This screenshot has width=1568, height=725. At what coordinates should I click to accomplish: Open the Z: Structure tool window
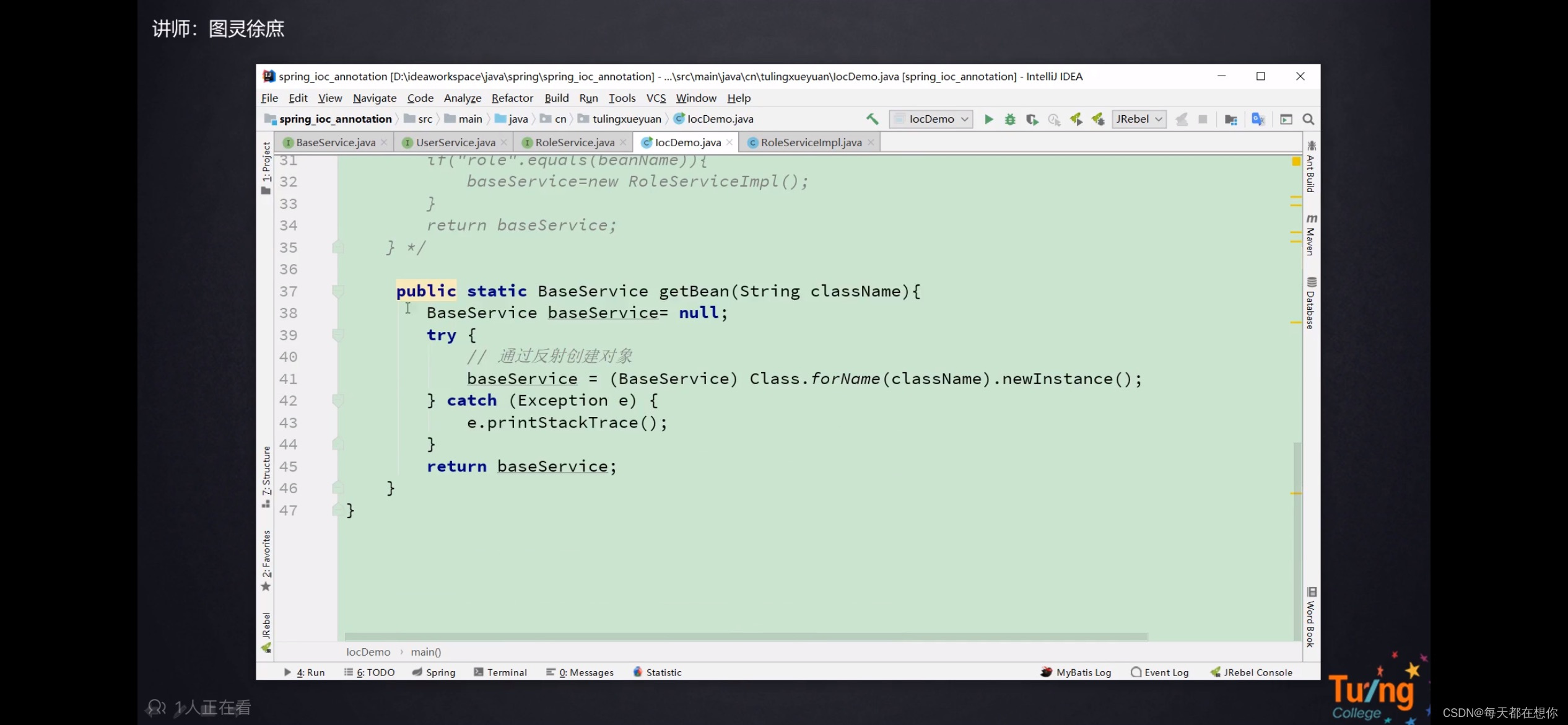[266, 477]
